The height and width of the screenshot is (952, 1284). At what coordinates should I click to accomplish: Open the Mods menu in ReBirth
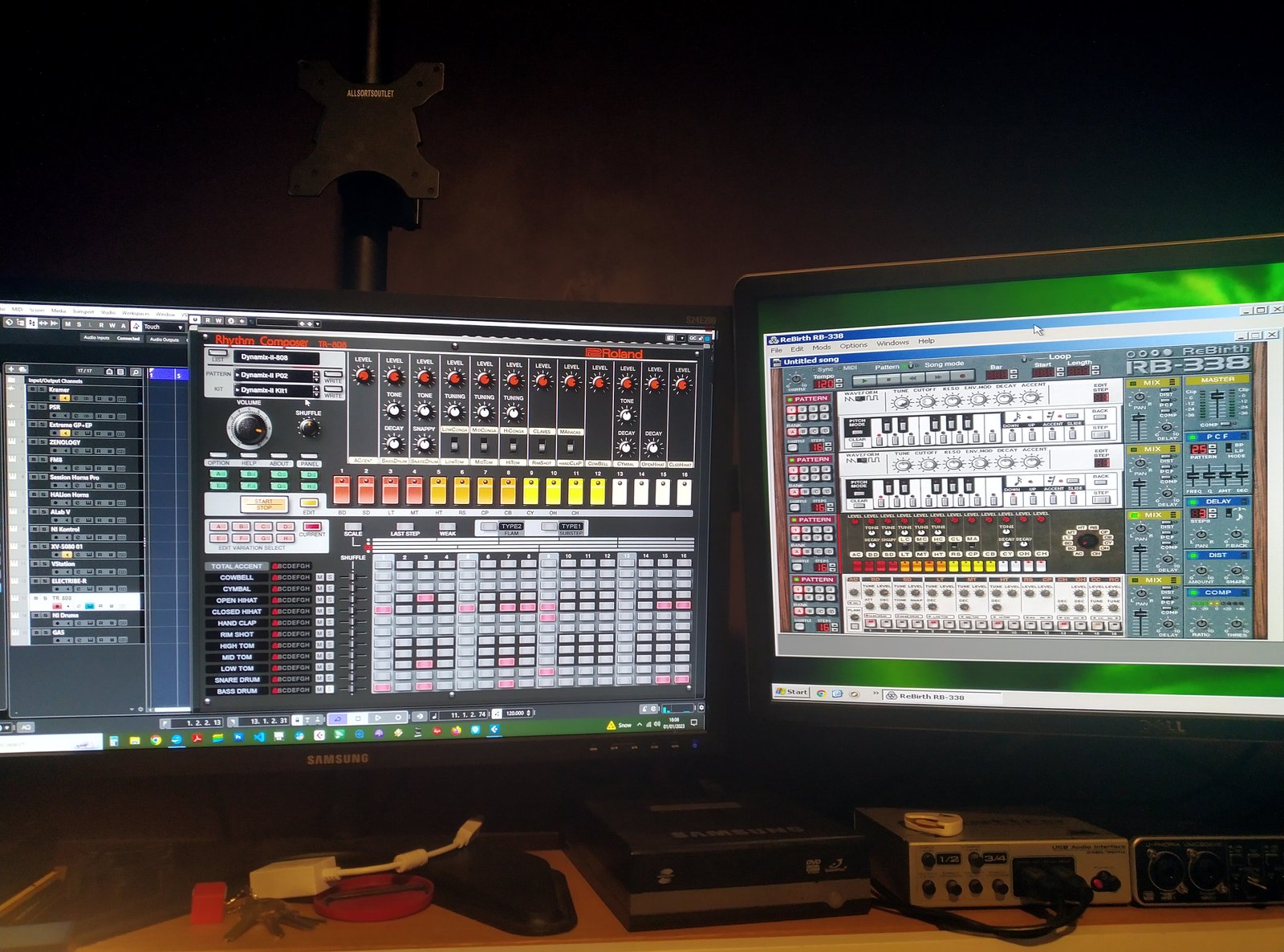(821, 348)
